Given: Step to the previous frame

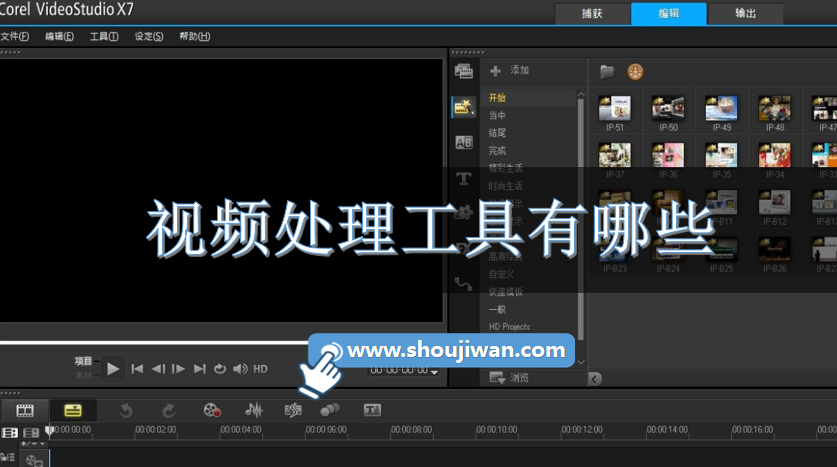Looking at the screenshot, I should tap(158, 369).
